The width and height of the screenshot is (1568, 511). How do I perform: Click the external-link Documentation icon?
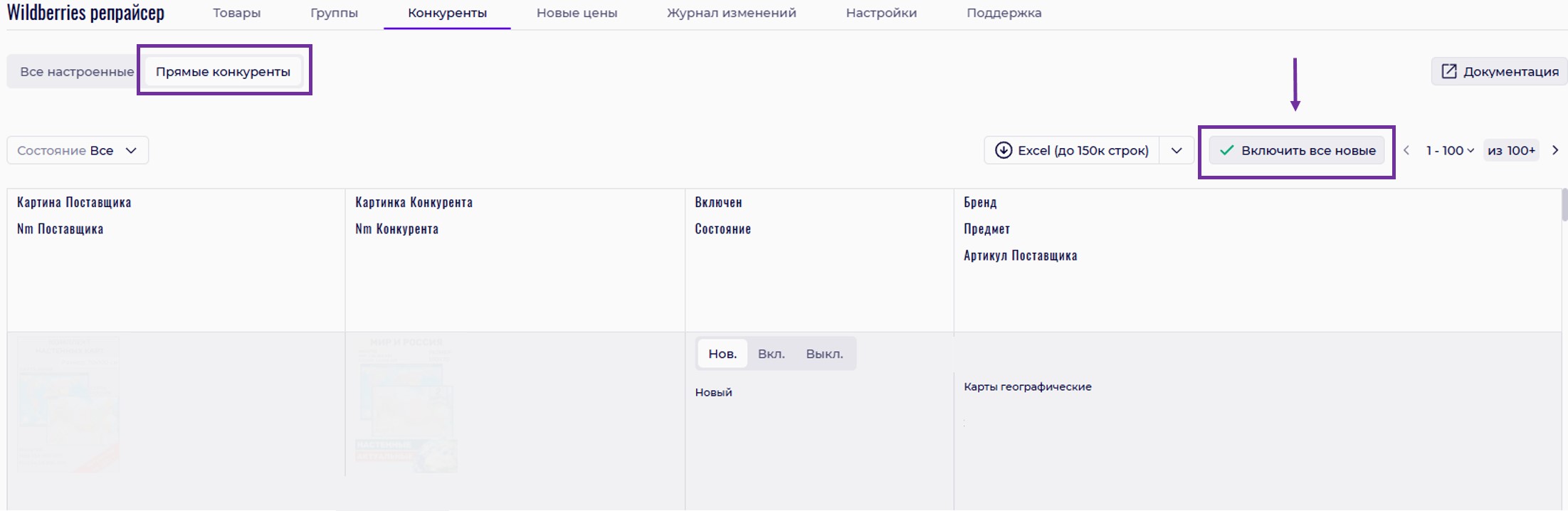coord(1448,71)
